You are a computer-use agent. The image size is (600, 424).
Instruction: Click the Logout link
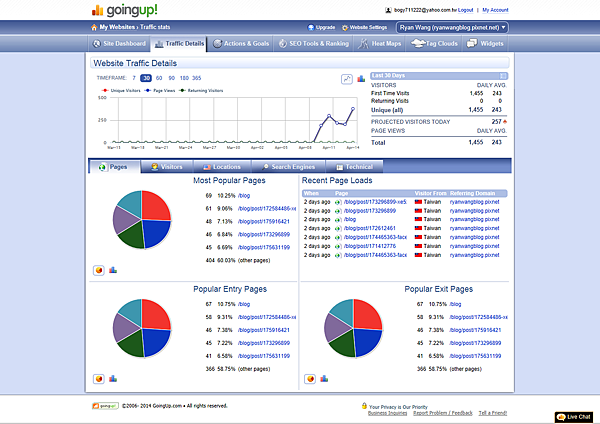click(465, 10)
